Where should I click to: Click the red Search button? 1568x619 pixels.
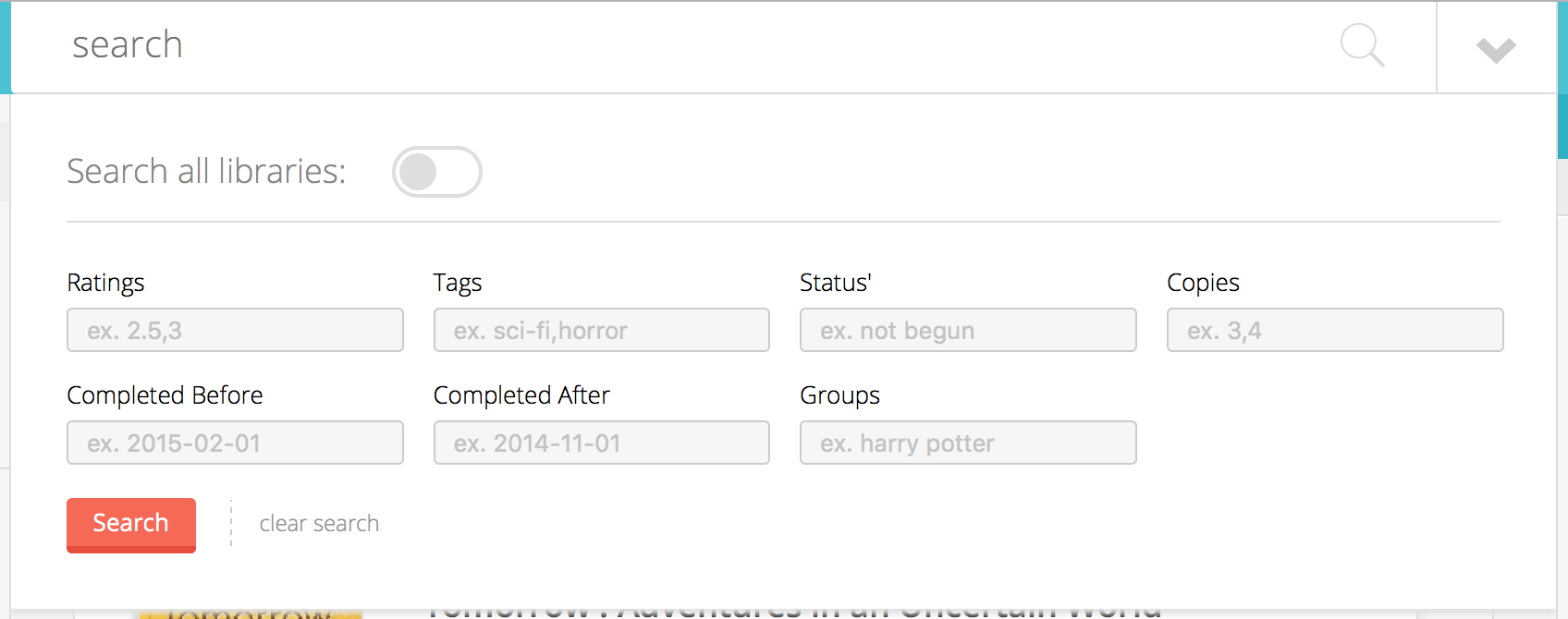point(131,525)
